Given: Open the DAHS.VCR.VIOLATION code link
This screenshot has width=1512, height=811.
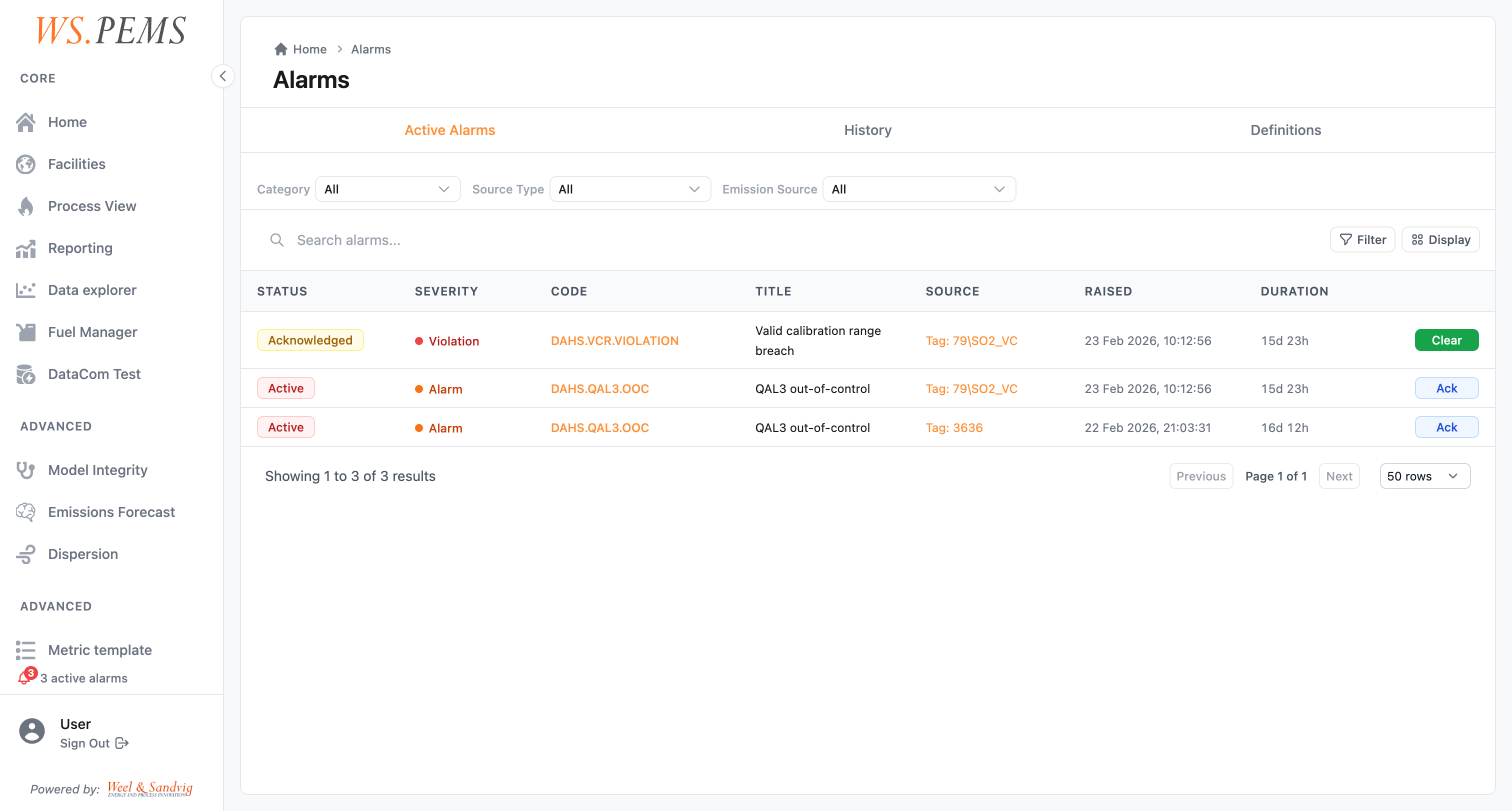Looking at the screenshot, I should point(614,341).
